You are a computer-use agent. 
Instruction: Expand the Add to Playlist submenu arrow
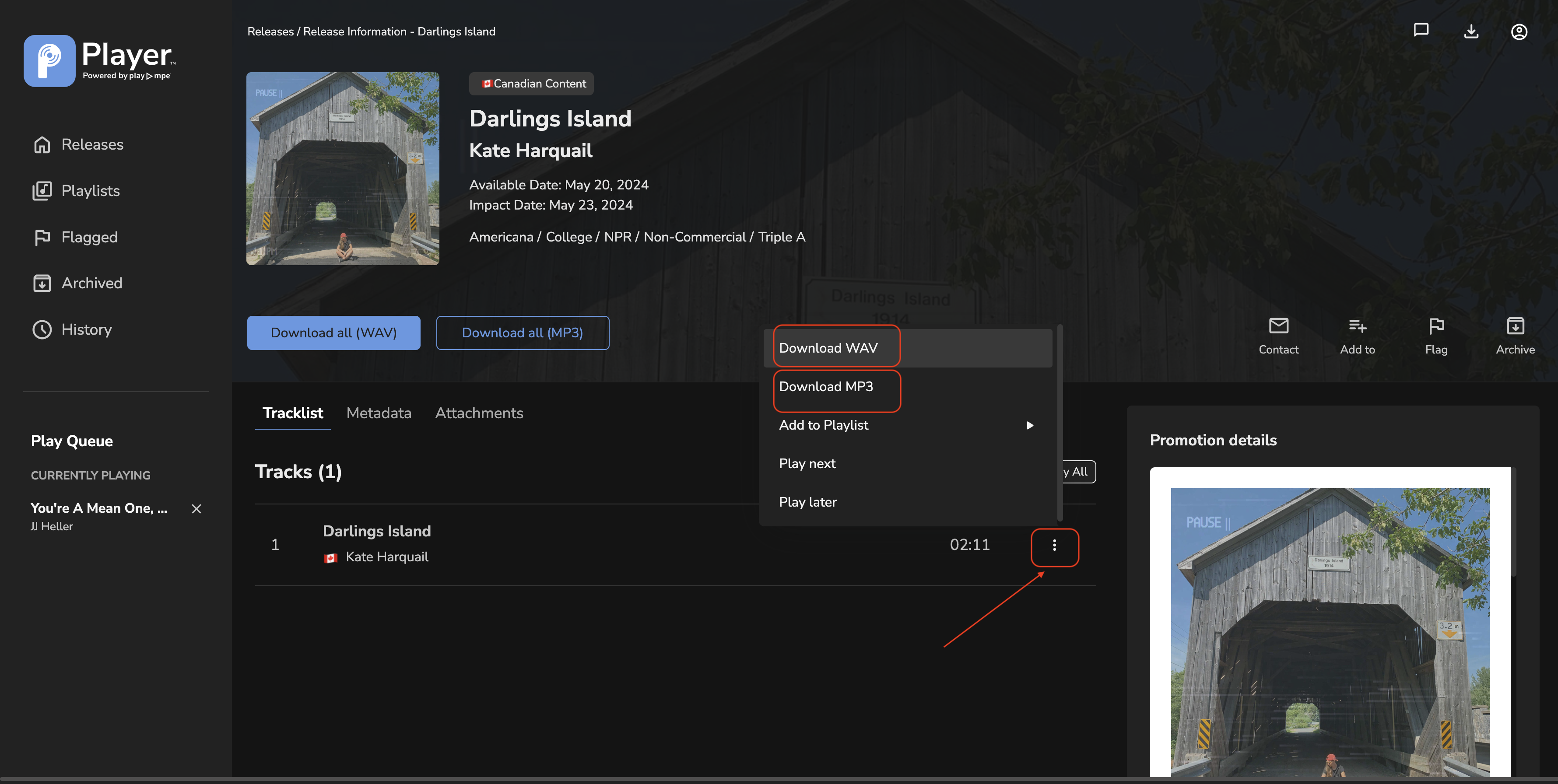(x=1029, y=426)
